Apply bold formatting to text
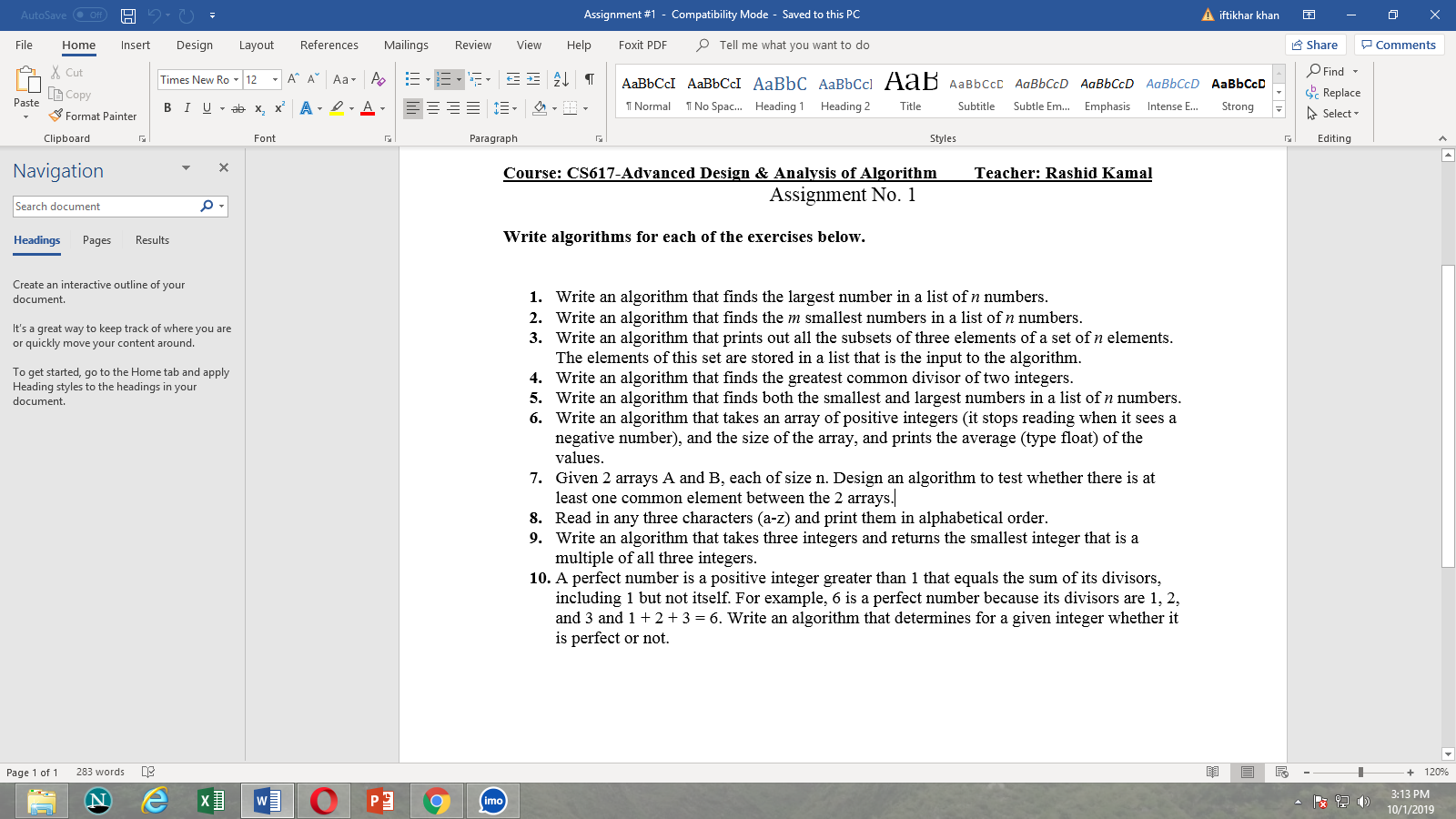This screenshot has height=819, width=1456. [x=167, y=107]
